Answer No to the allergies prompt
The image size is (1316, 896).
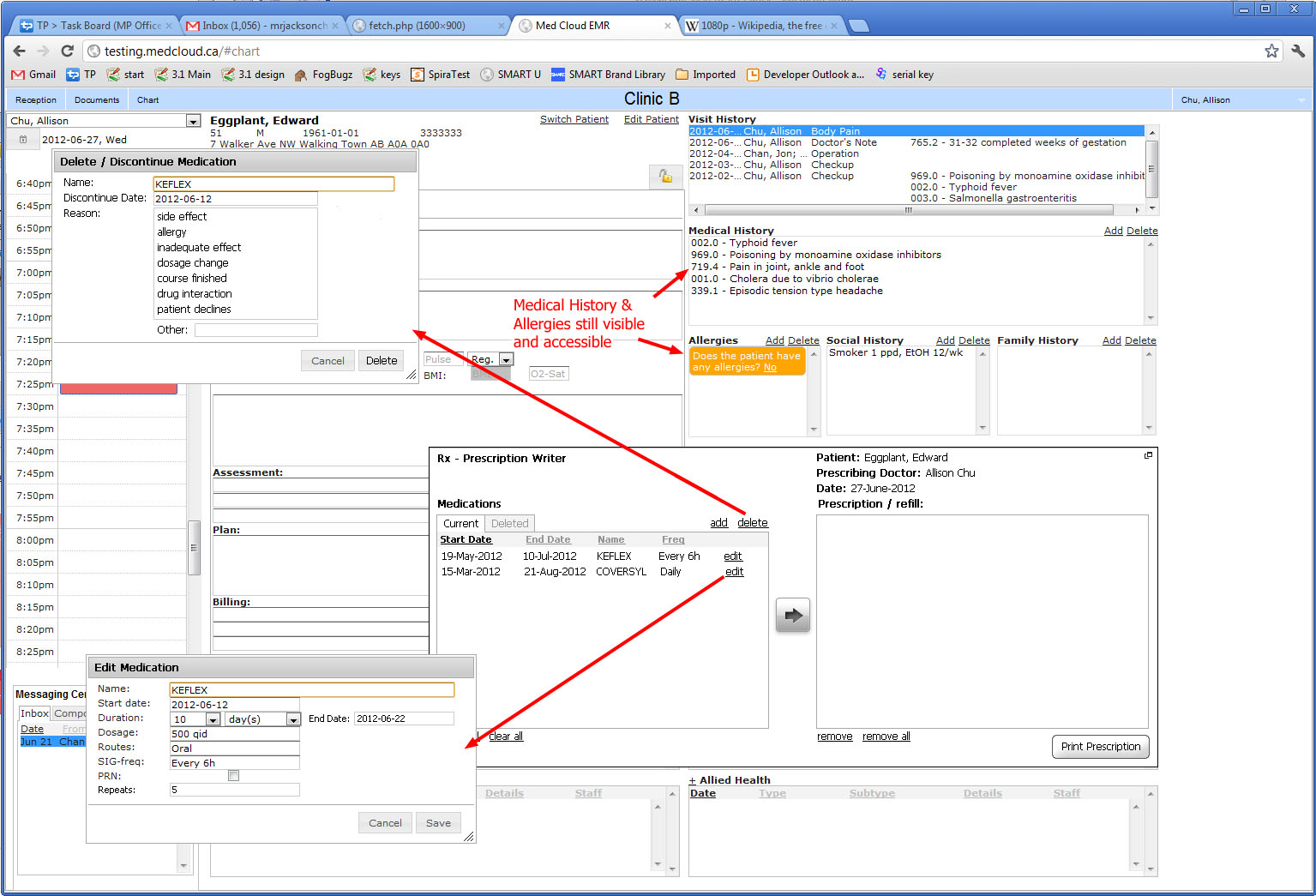pyautogui.click(x=770, y=368)
